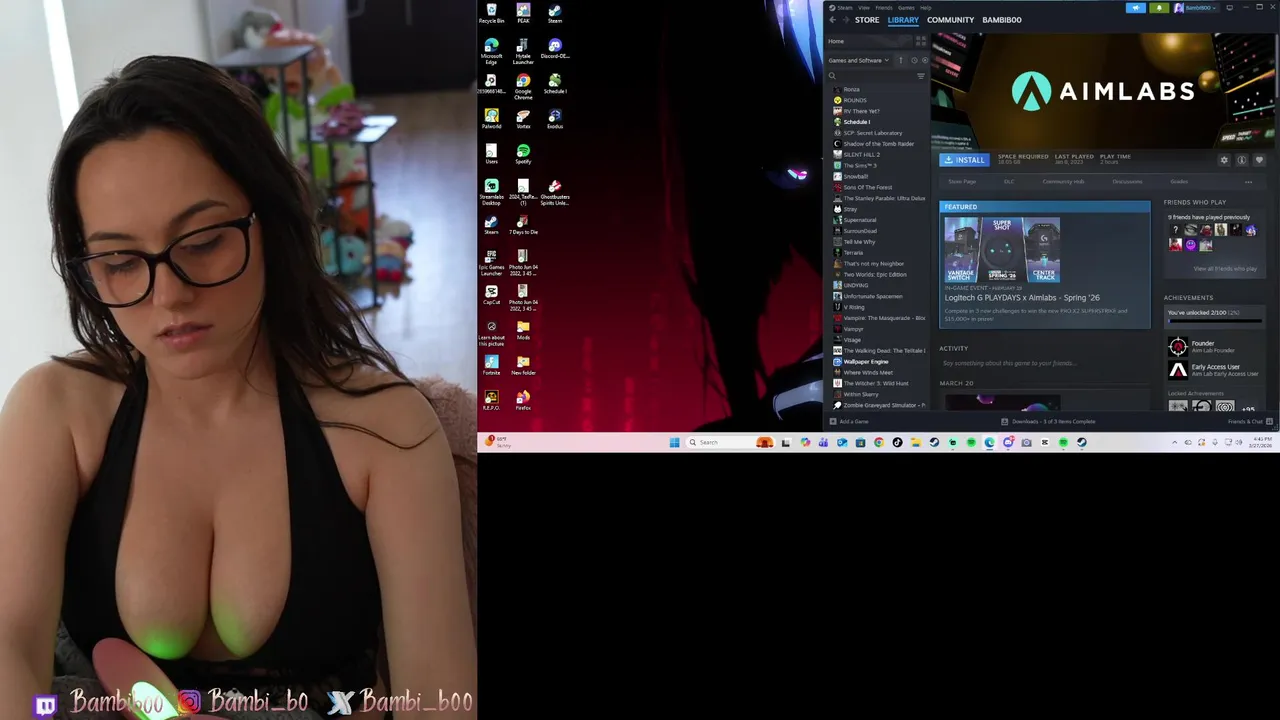Open Palworld desktop shortcut
The image size is (1280, 720).
tap(491, 119)
